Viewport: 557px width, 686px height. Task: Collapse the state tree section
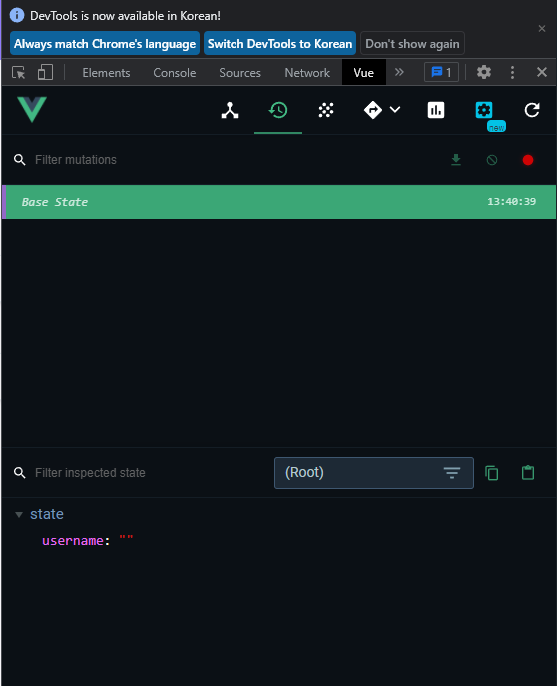[19, 514]
